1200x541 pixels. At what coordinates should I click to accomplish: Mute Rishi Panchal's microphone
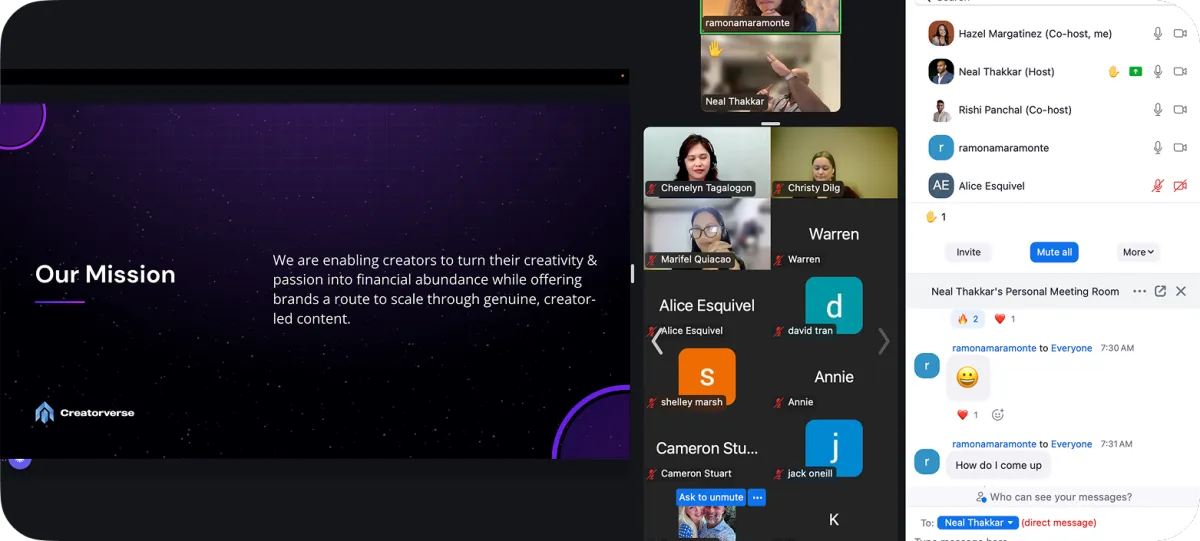(1158, 110)
